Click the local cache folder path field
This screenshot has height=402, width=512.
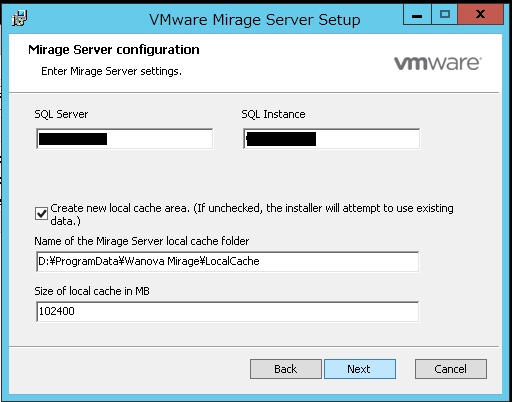[227, 262]
